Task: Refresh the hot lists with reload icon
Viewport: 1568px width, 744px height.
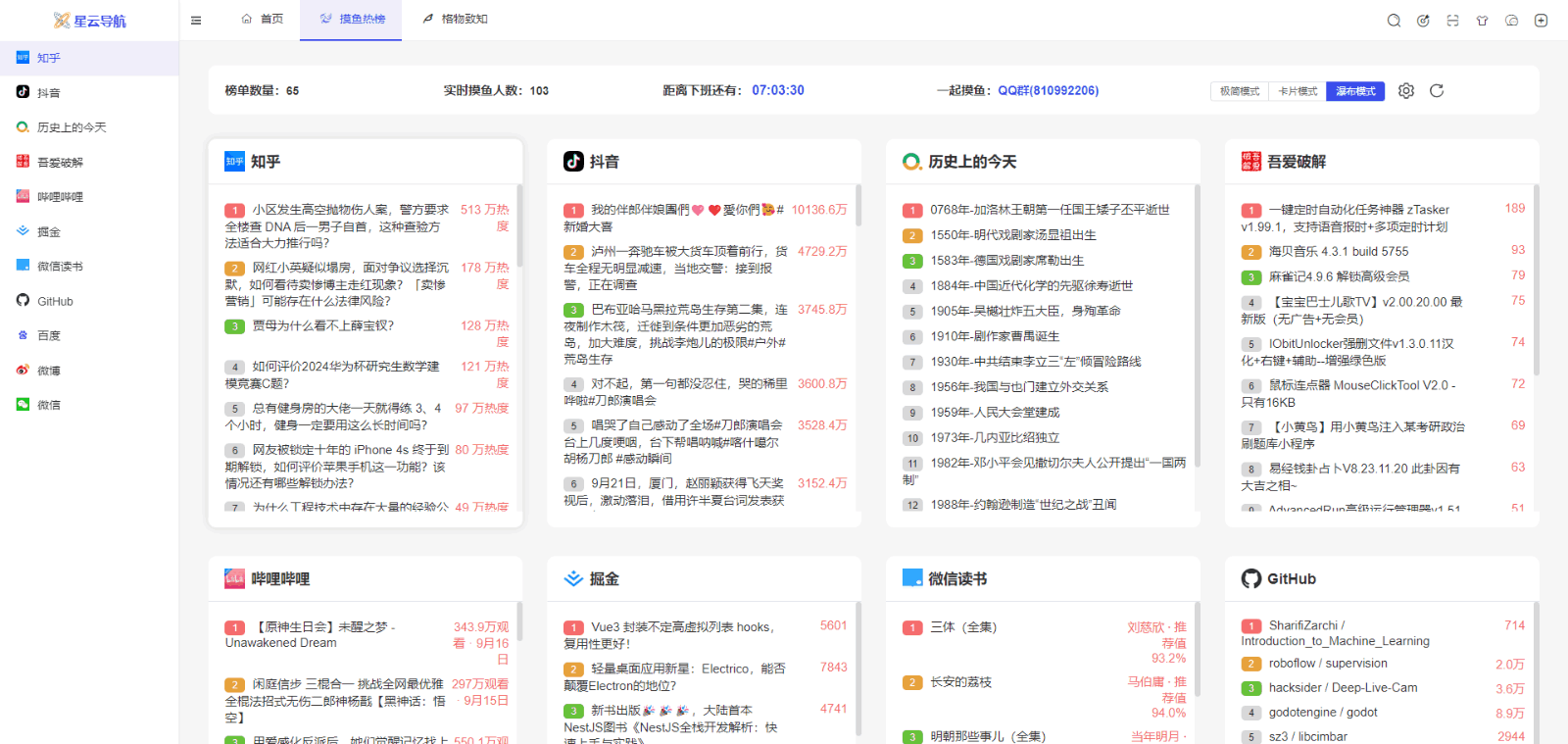Action: pyautogui.click(x=1437, y=90)
